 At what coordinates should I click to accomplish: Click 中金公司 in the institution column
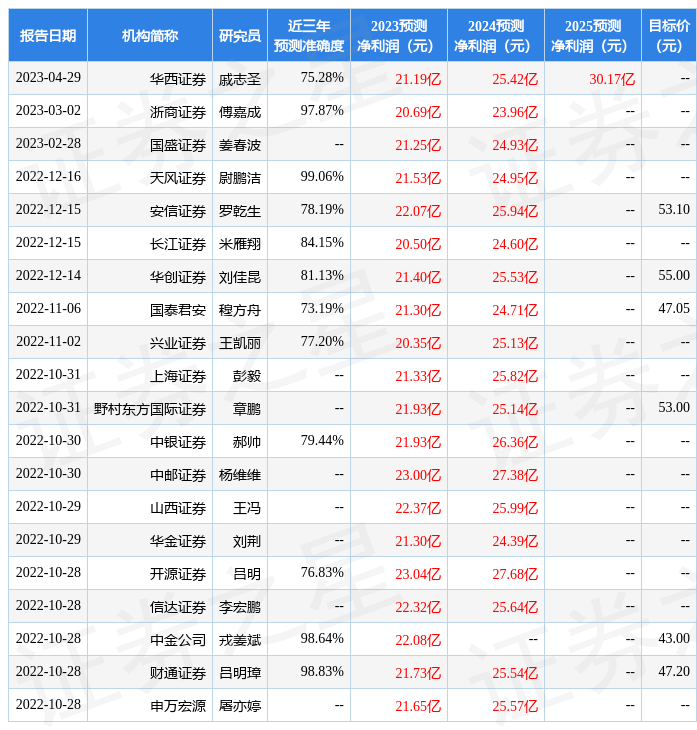[x=178, y=639]
